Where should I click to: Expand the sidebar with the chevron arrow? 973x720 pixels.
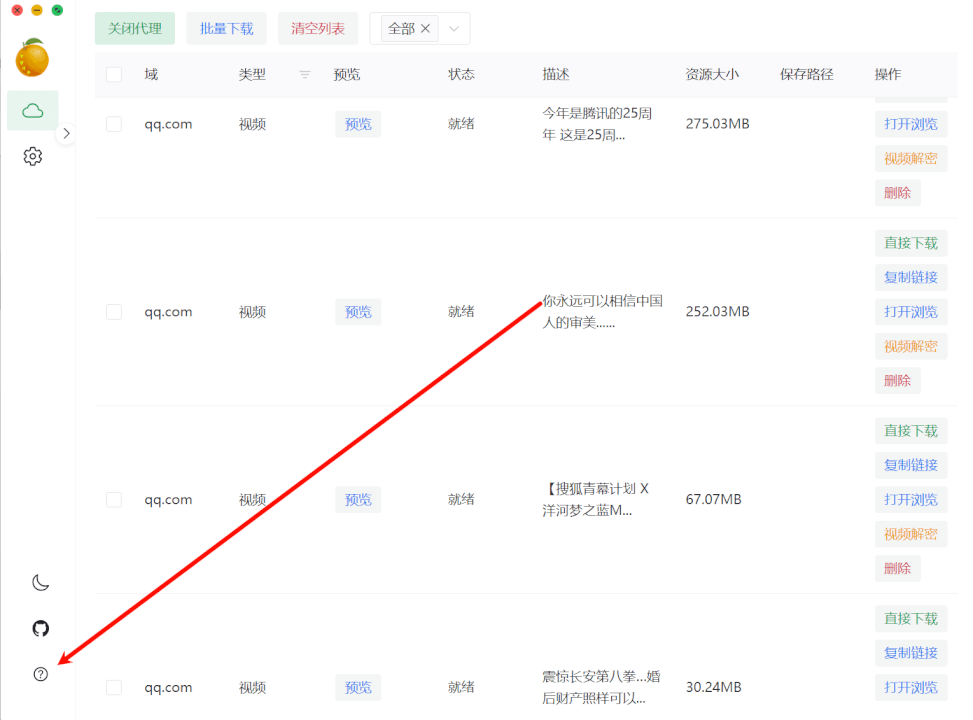[x=66, y=133]
